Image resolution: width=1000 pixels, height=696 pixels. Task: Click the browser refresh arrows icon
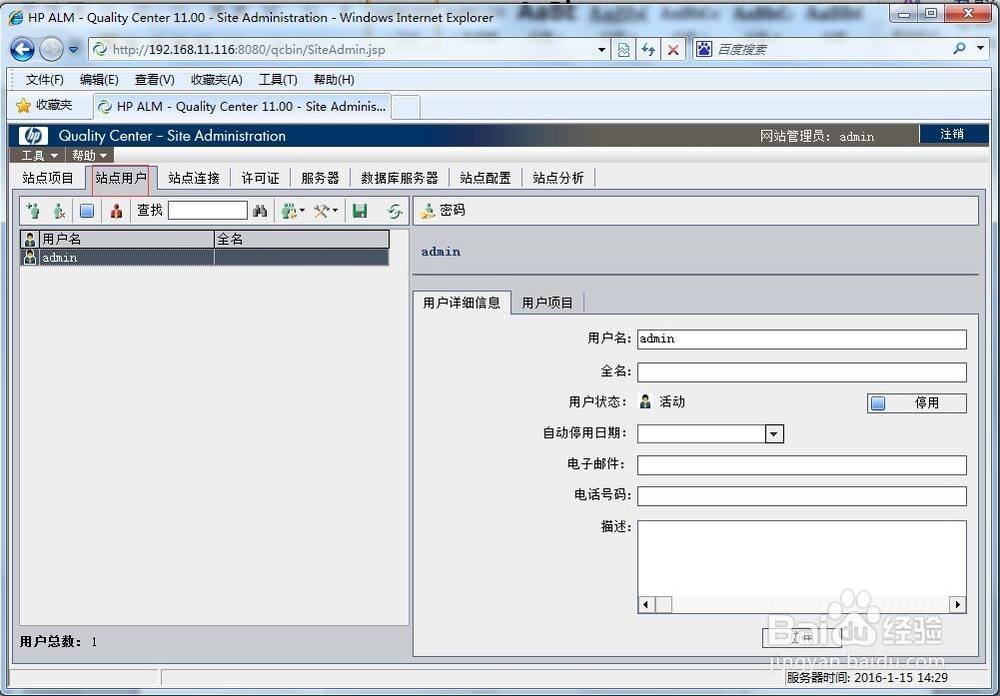tap(649, 49)
